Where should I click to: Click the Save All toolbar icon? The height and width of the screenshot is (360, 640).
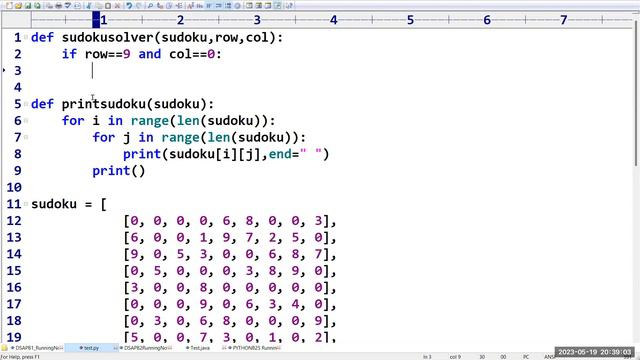[x=37, y=6]
